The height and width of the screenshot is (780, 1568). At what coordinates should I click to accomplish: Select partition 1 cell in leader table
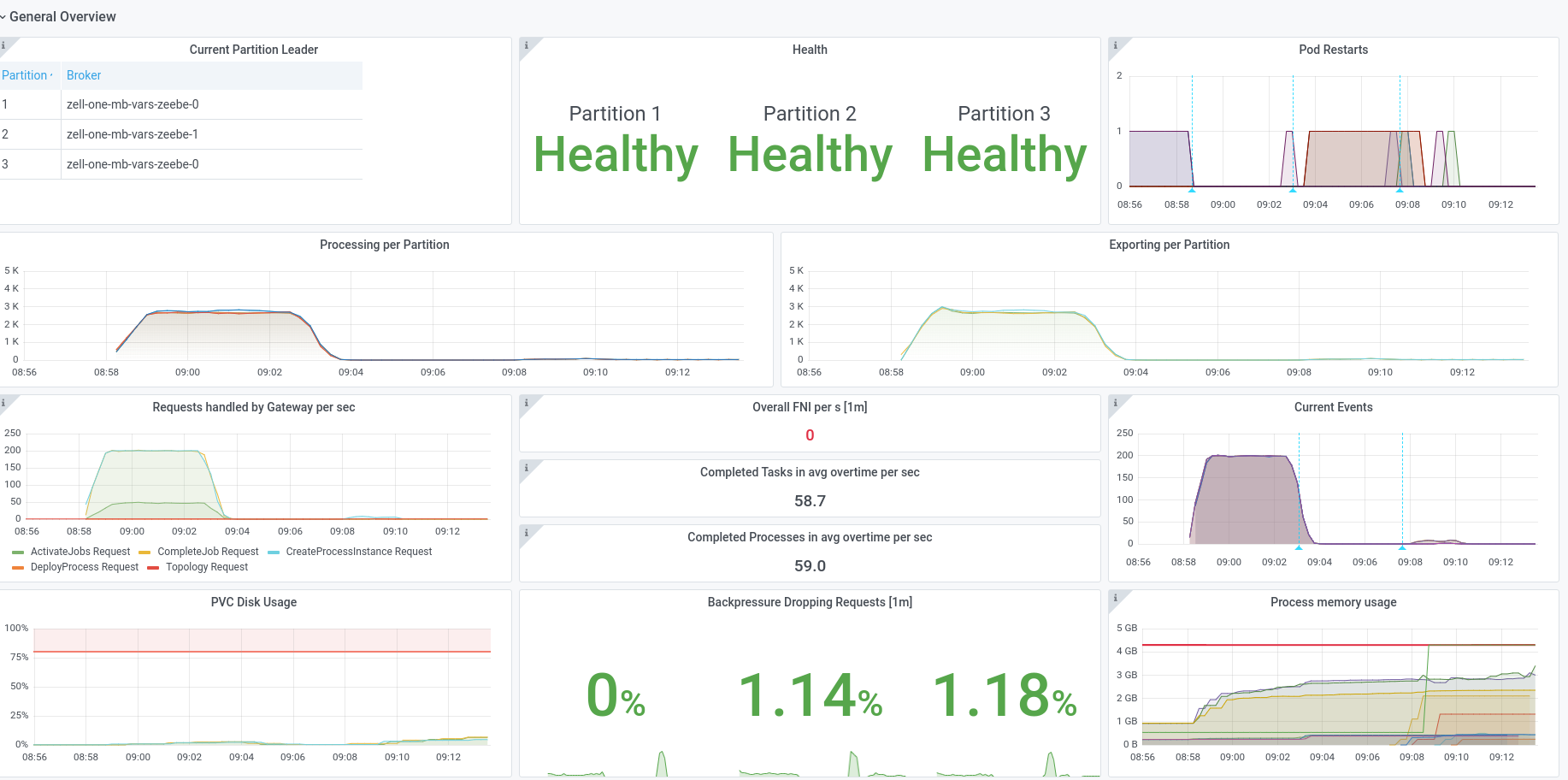[x=30, y=104]
